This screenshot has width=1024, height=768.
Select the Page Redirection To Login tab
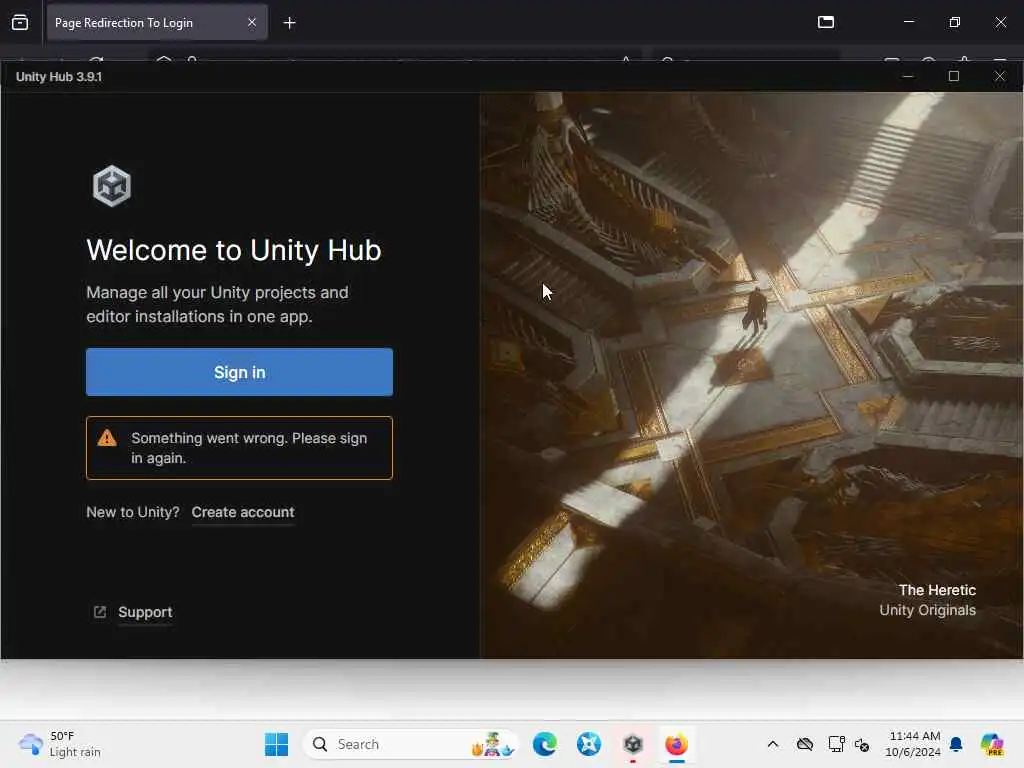pos(157,23)
